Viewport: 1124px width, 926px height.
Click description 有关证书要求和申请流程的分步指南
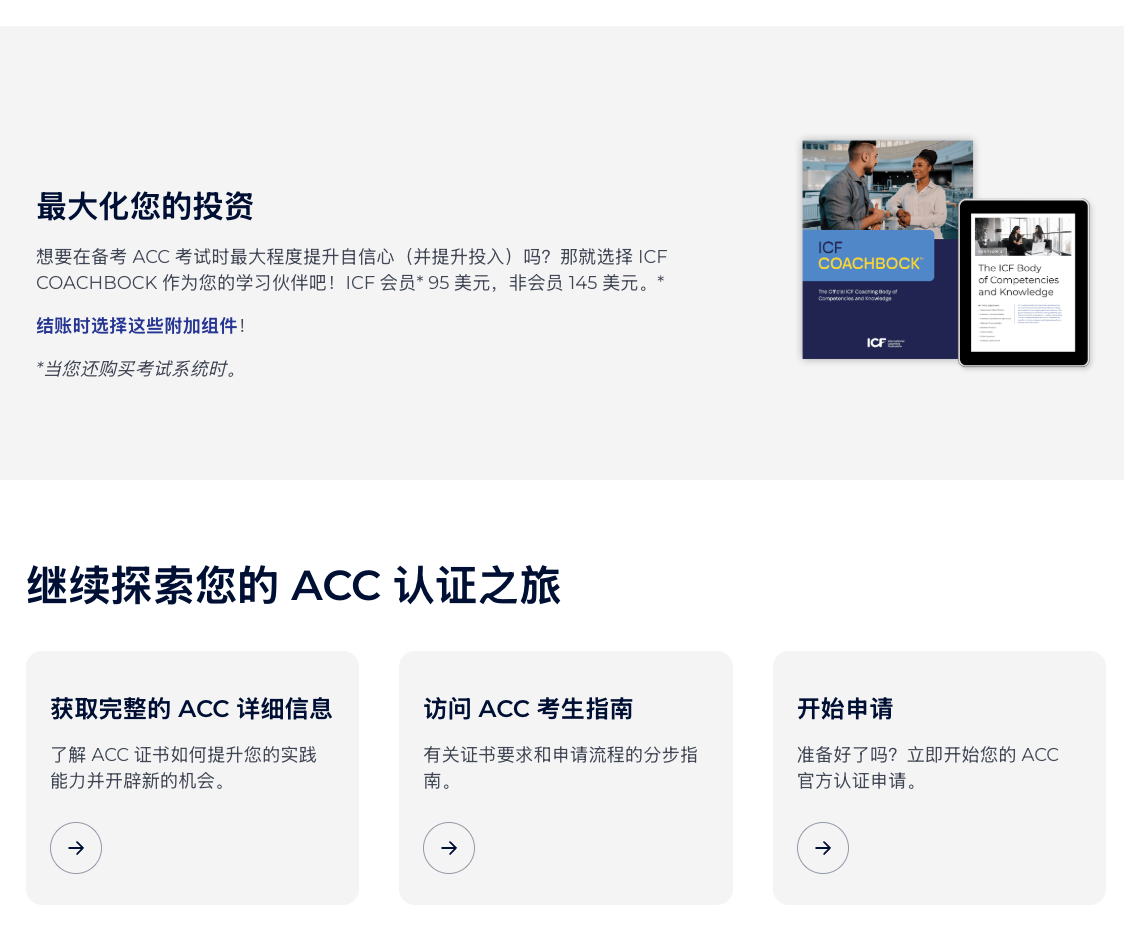click(x=561, y=768)
